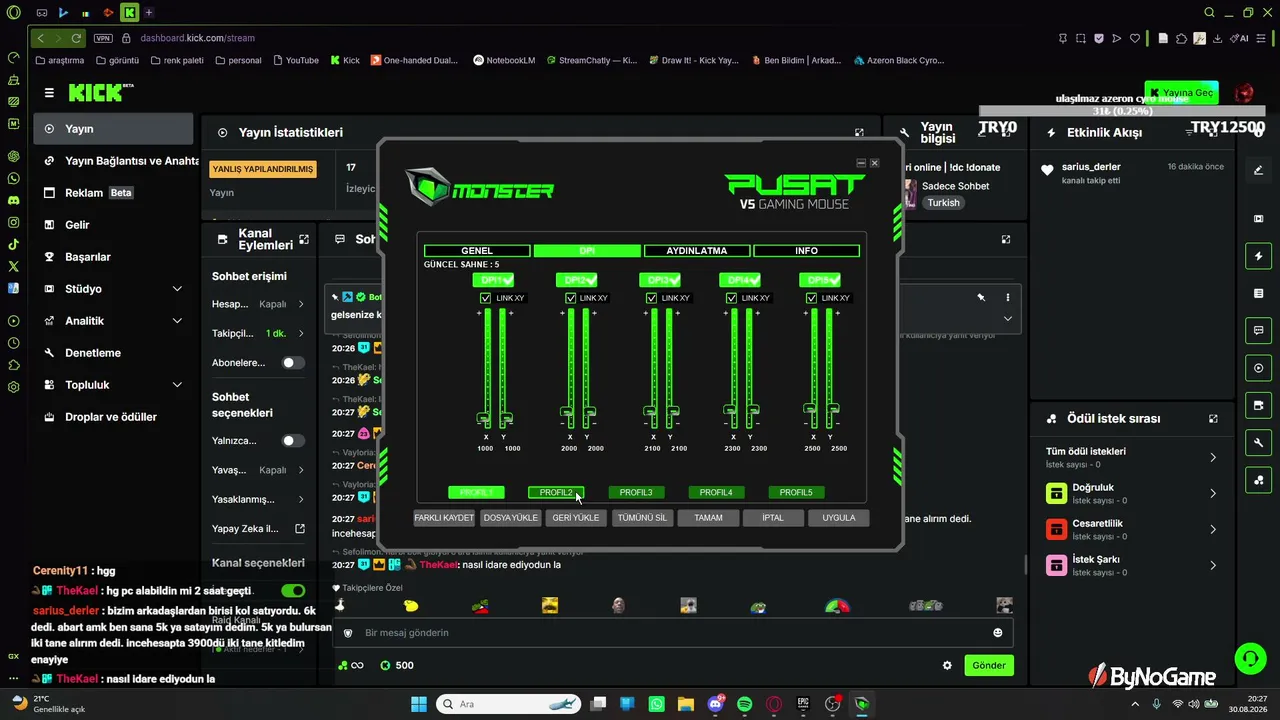Open expanded chat panel fullscreen icon
The width and height of the screenshot is (1280, 720).
coord(1006,240)
